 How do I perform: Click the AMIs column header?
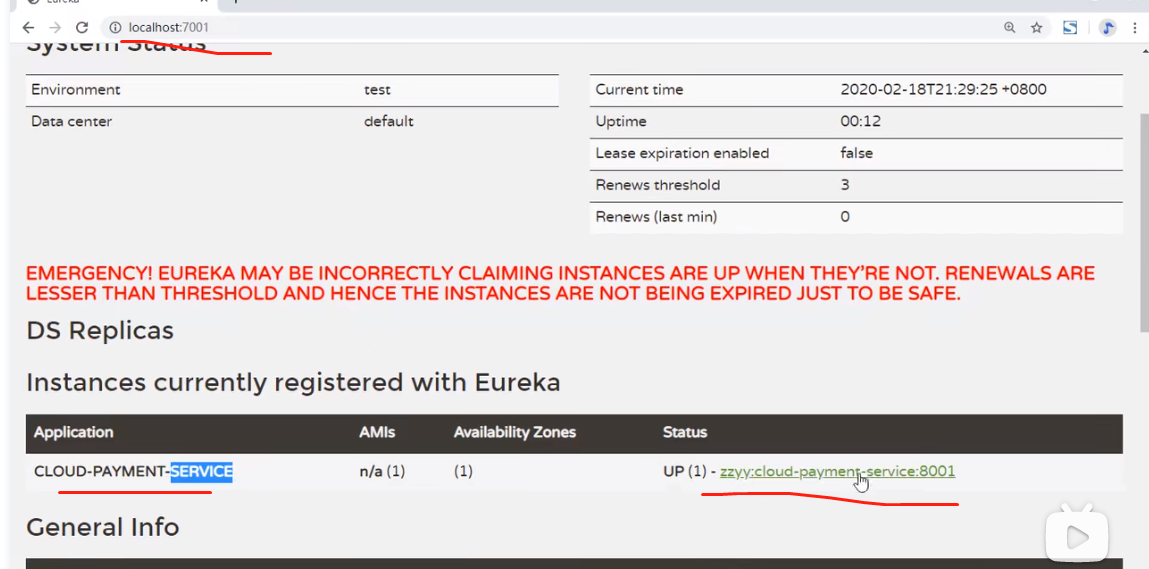377,432
